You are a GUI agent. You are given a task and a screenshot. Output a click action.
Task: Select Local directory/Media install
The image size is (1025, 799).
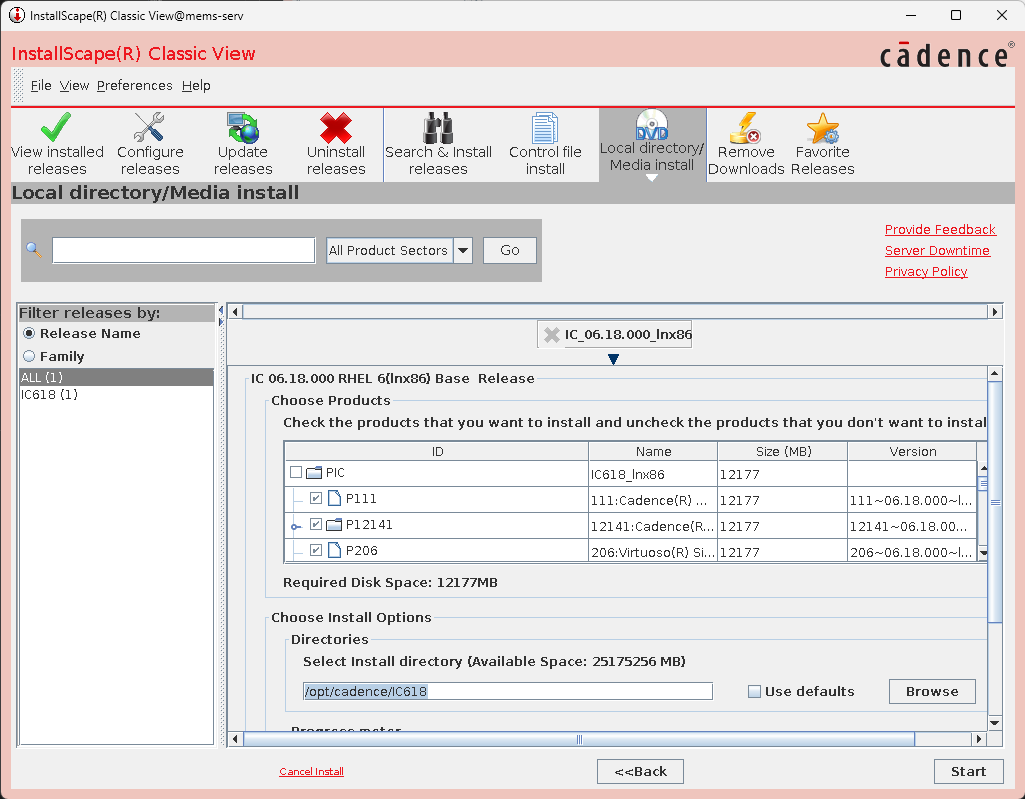pos(652,143)
